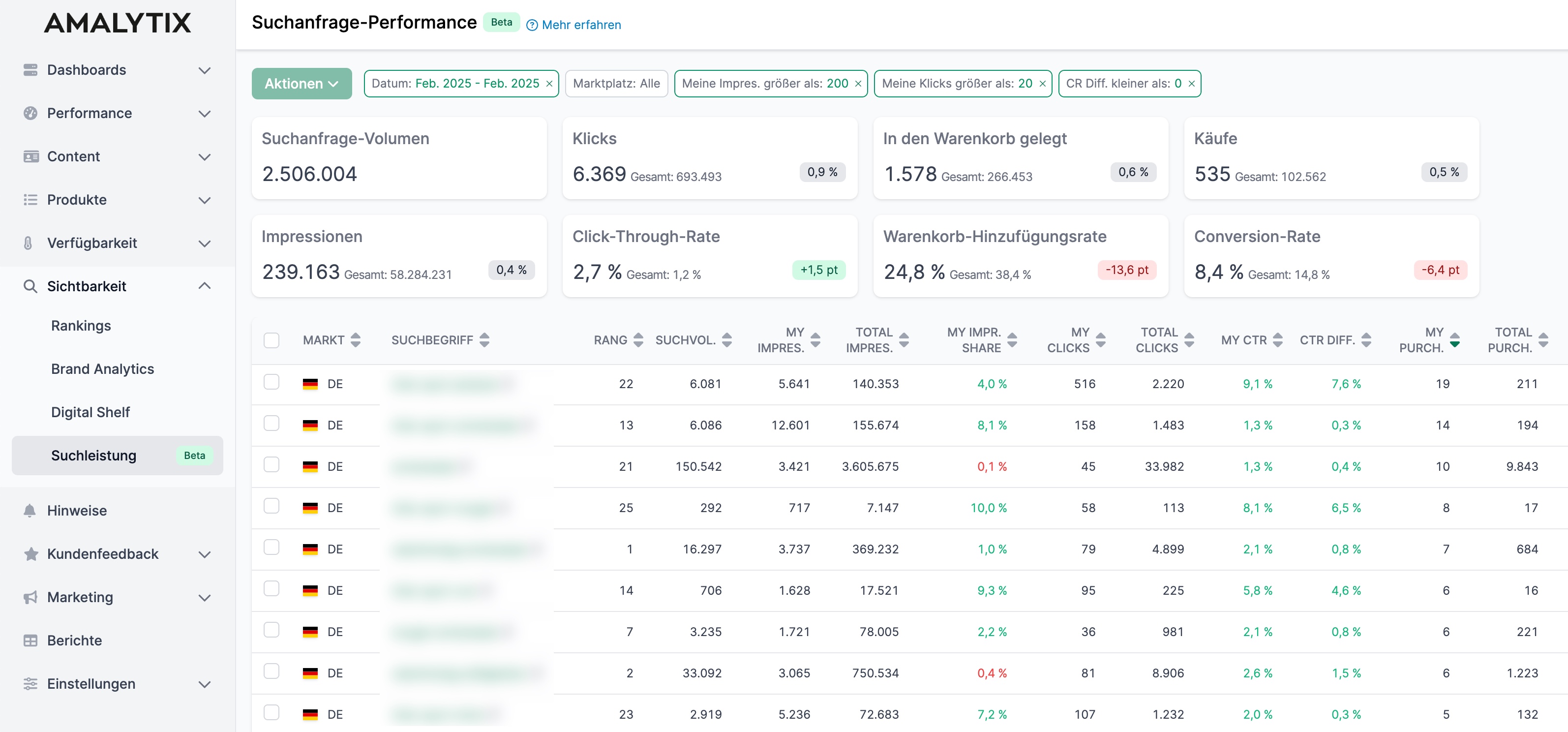Click the Marketing megaphone icon
This screenshot has height=732, width=1568.
(x=30, y=597)
